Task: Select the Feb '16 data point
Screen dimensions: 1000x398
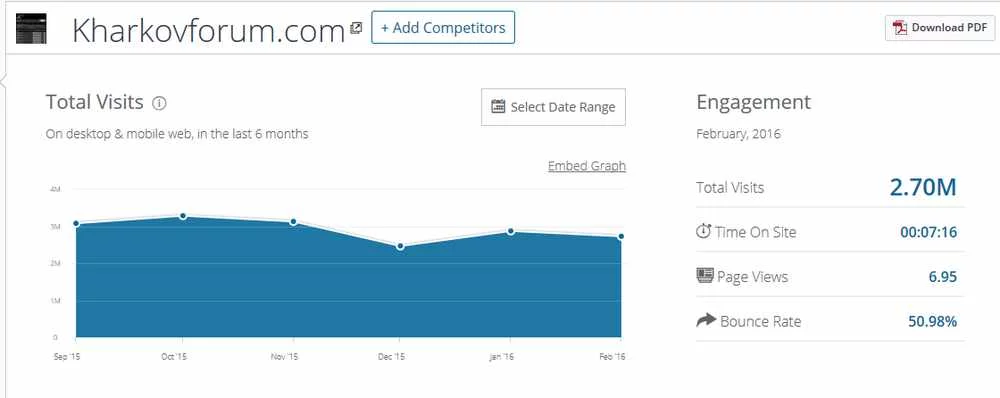Action: tap(621, 237)
